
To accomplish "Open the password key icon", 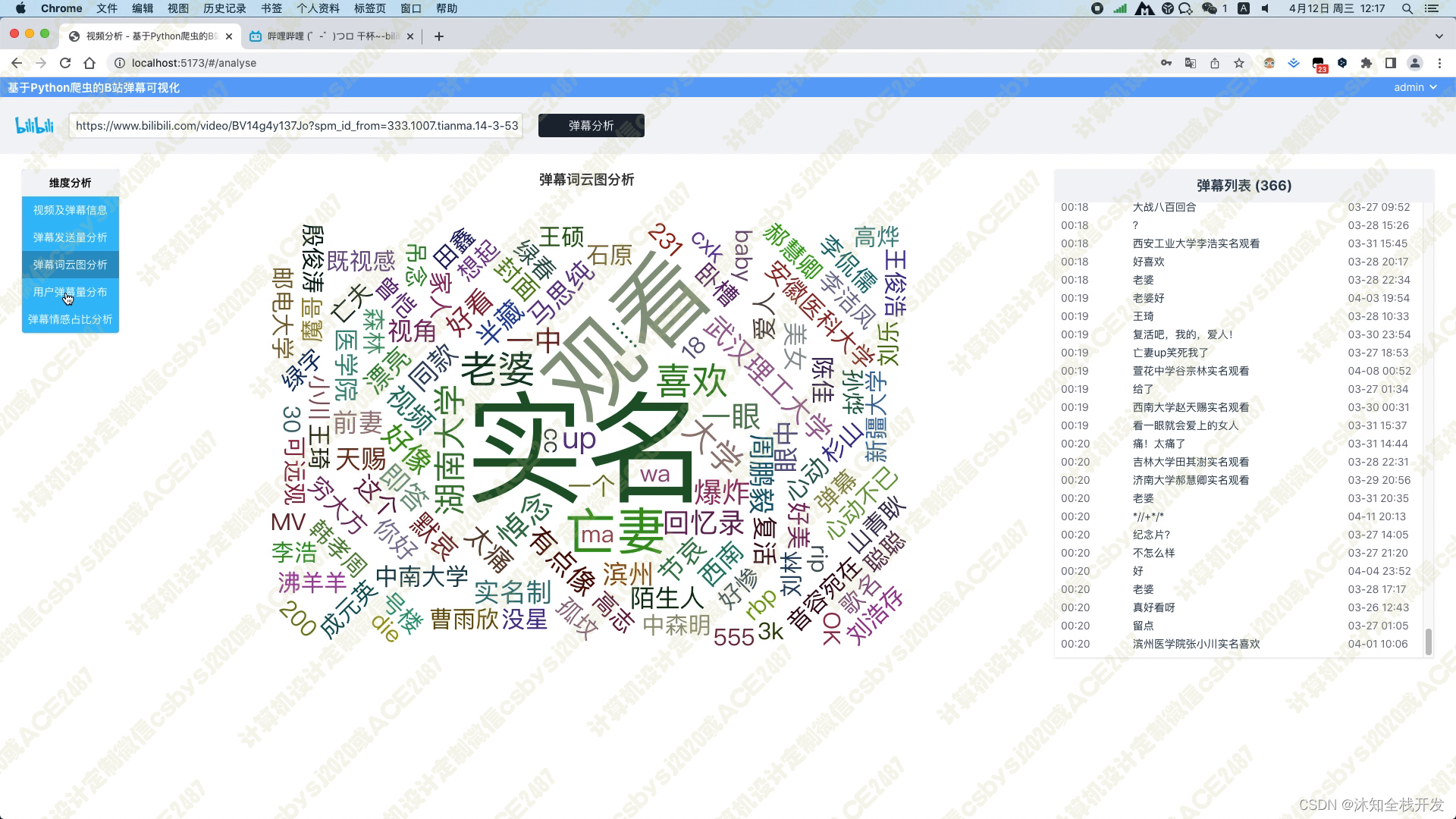I will [x=1166, y=63].
